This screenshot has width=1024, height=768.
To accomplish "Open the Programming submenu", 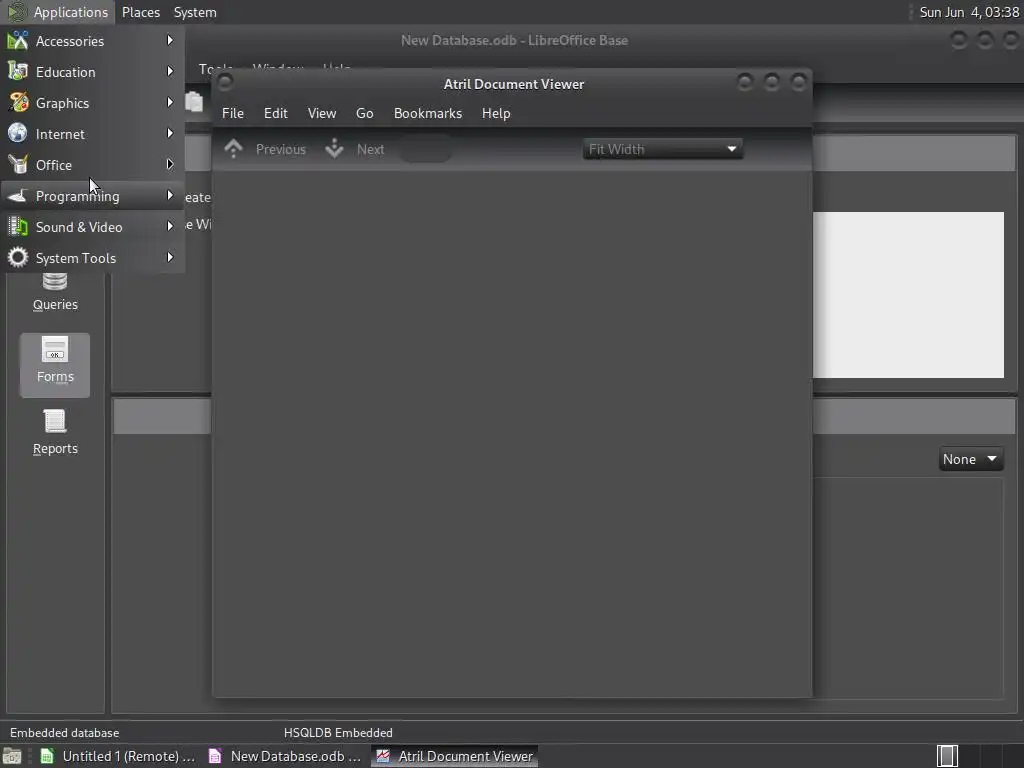I will click(92, 196).
